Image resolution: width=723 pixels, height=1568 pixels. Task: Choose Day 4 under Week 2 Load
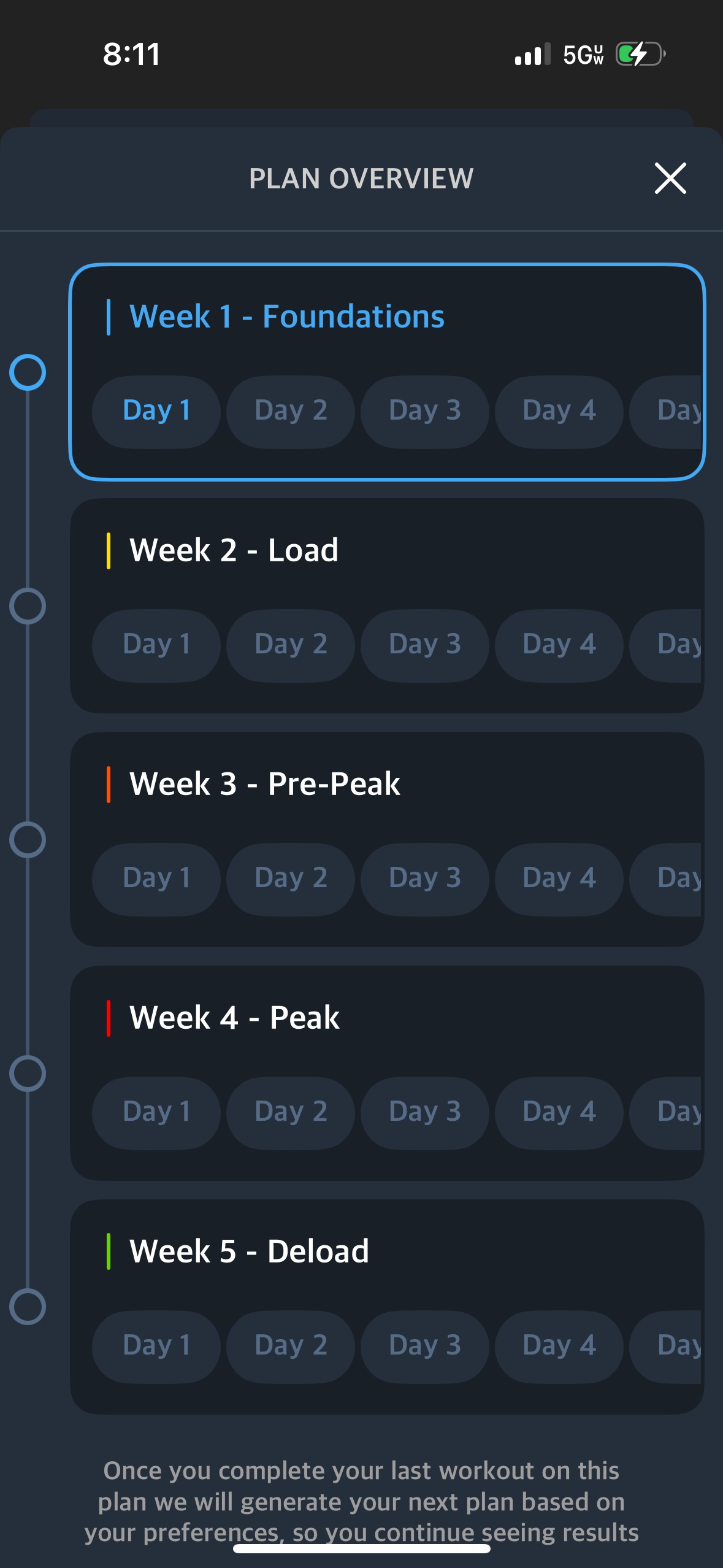(x=559, y=645)
